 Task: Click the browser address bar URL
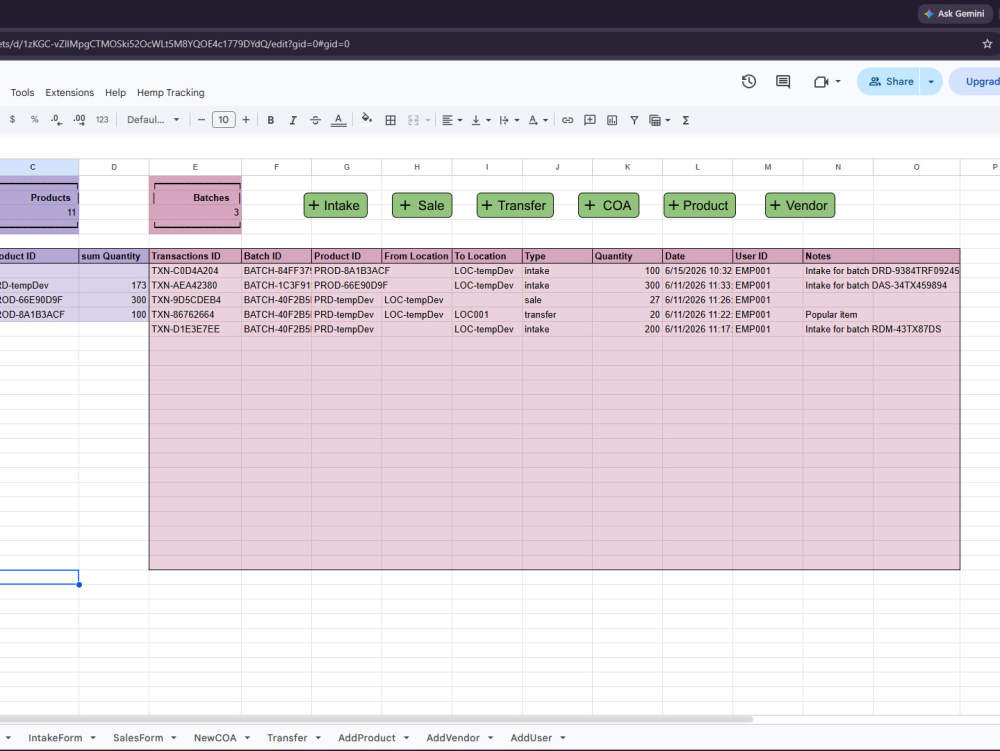pos(175,44)
